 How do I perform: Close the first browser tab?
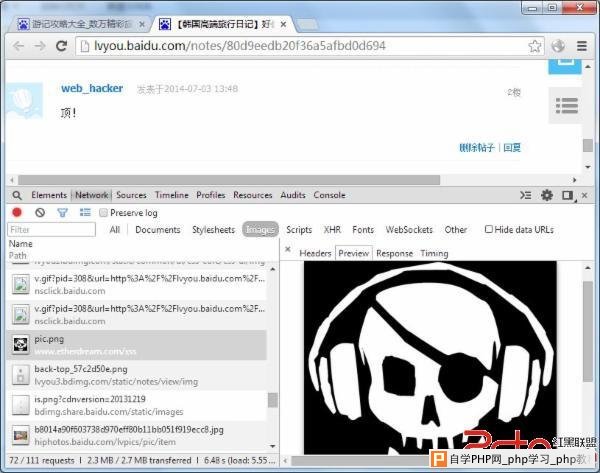[142, 24]
